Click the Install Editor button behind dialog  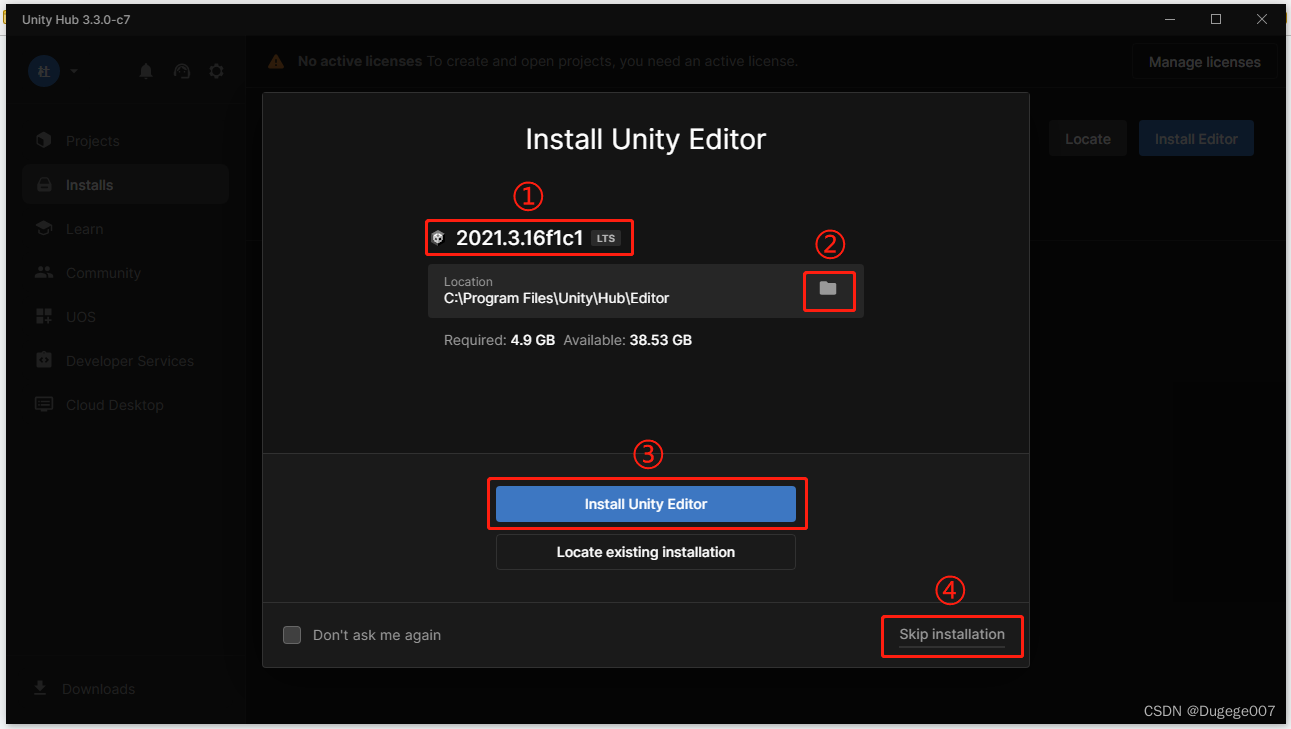[x=1196, y=139]
